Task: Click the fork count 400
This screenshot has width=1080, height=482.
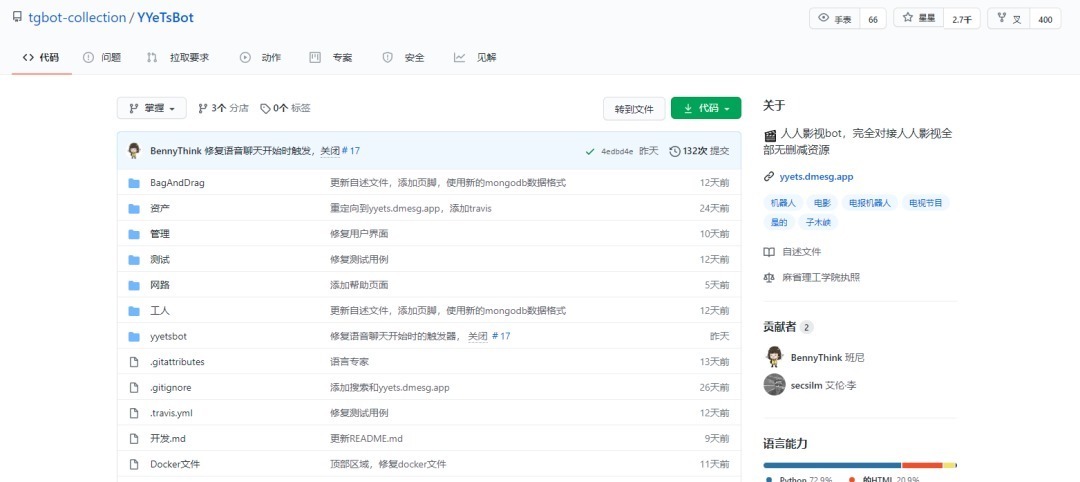Action: (1045, 19)
